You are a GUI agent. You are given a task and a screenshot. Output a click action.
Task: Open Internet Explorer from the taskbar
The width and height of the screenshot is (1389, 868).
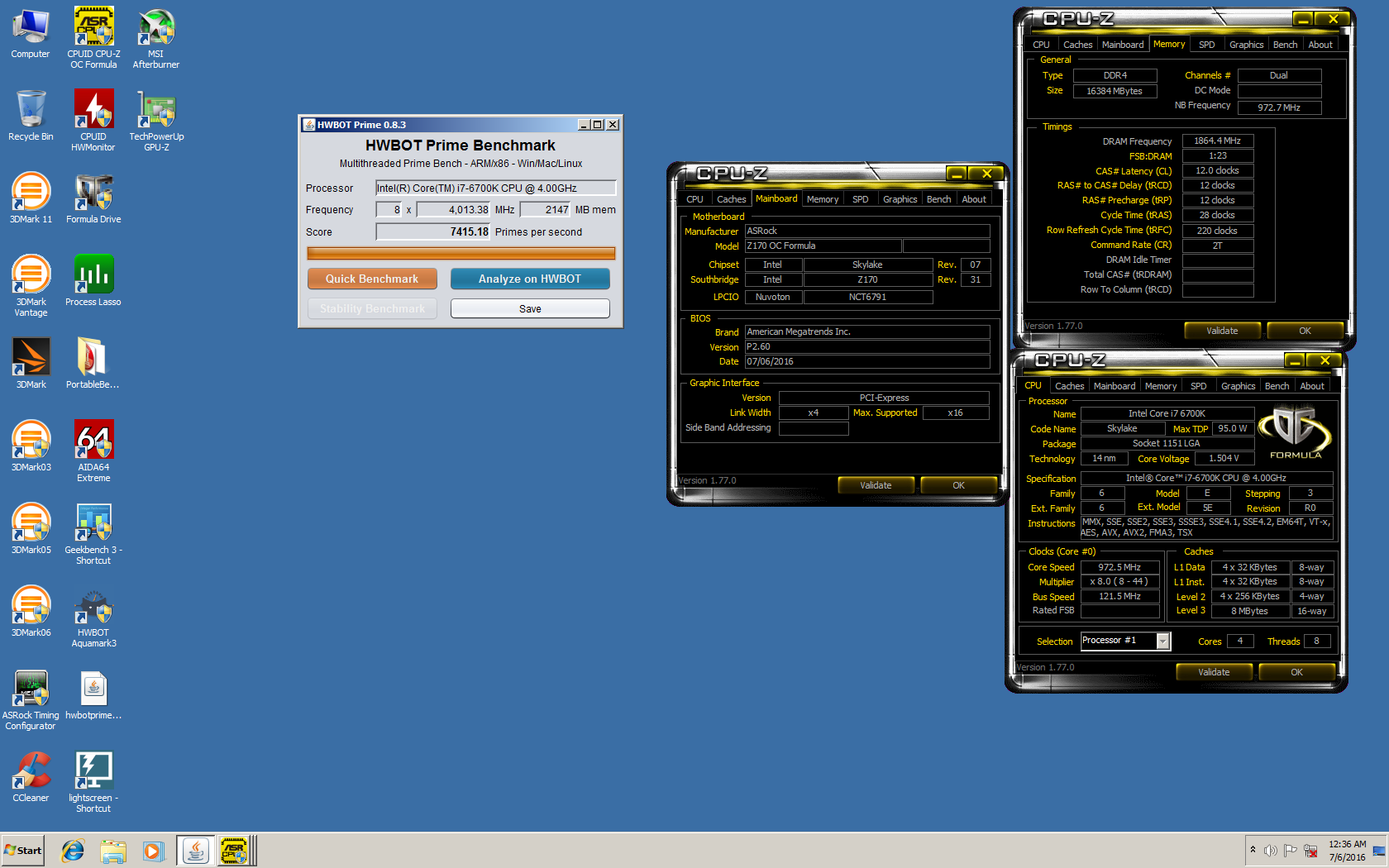pyautogui.click(x=73, y=851)
